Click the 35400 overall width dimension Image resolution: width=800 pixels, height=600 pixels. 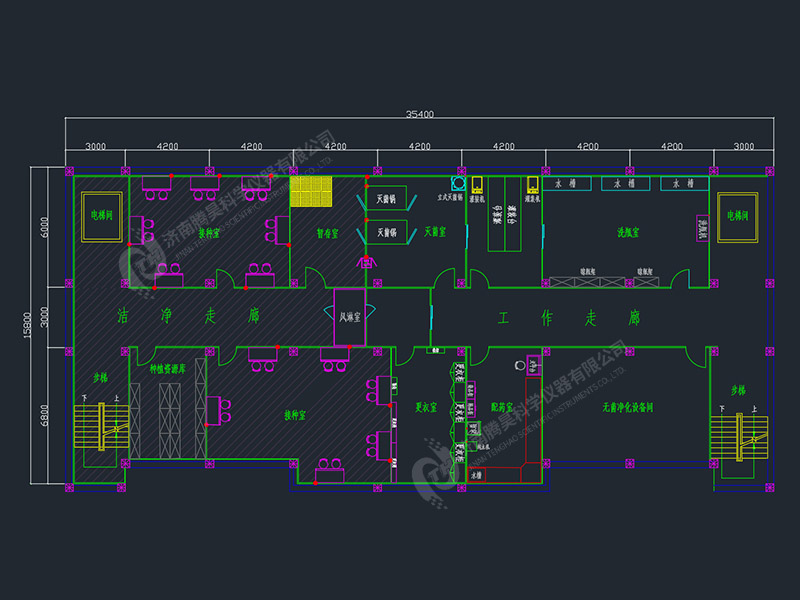tap(419, 114)
